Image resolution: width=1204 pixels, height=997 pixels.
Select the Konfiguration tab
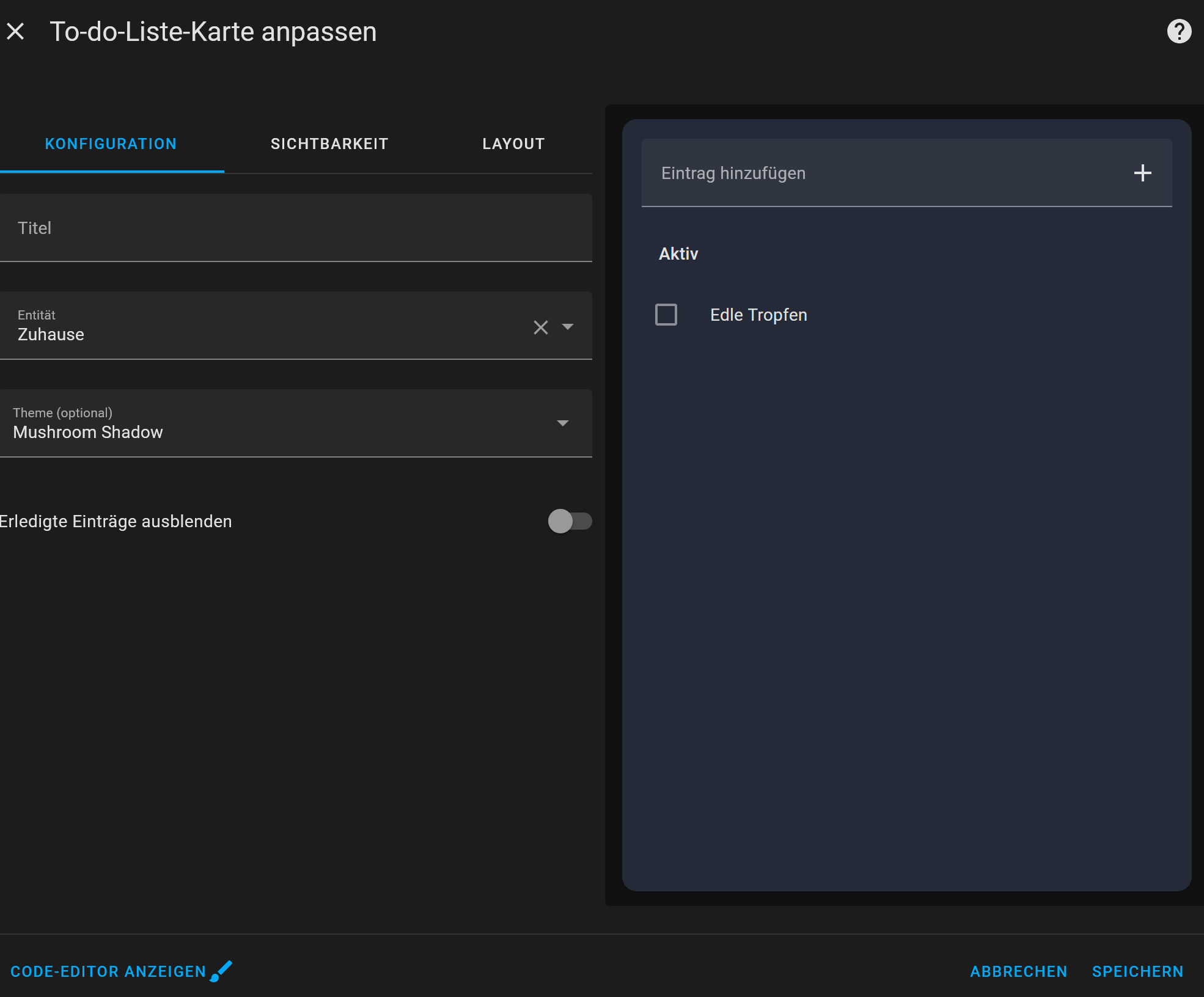point(111,144)
